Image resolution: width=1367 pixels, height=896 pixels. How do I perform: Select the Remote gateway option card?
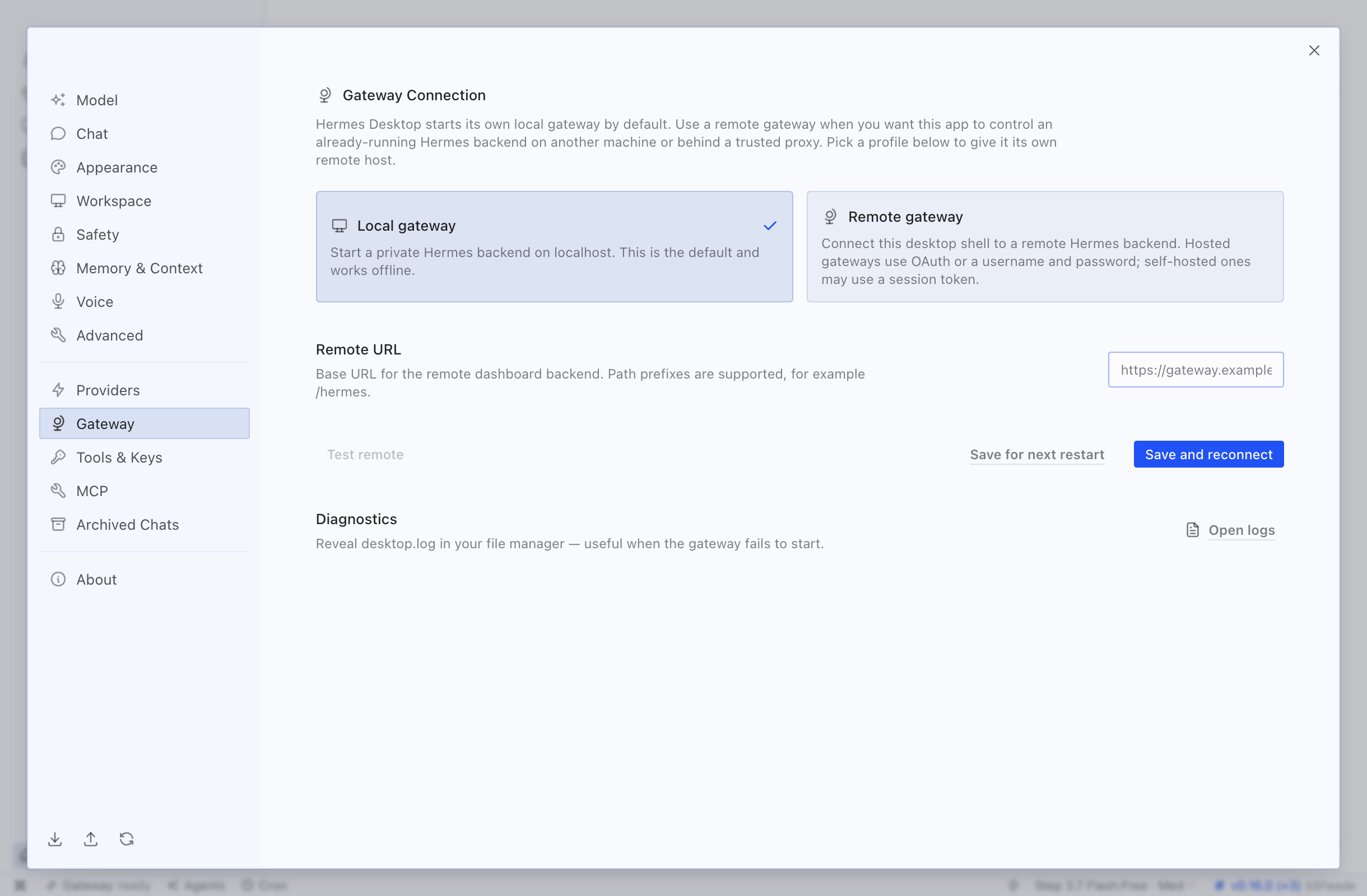(1045, 247)
